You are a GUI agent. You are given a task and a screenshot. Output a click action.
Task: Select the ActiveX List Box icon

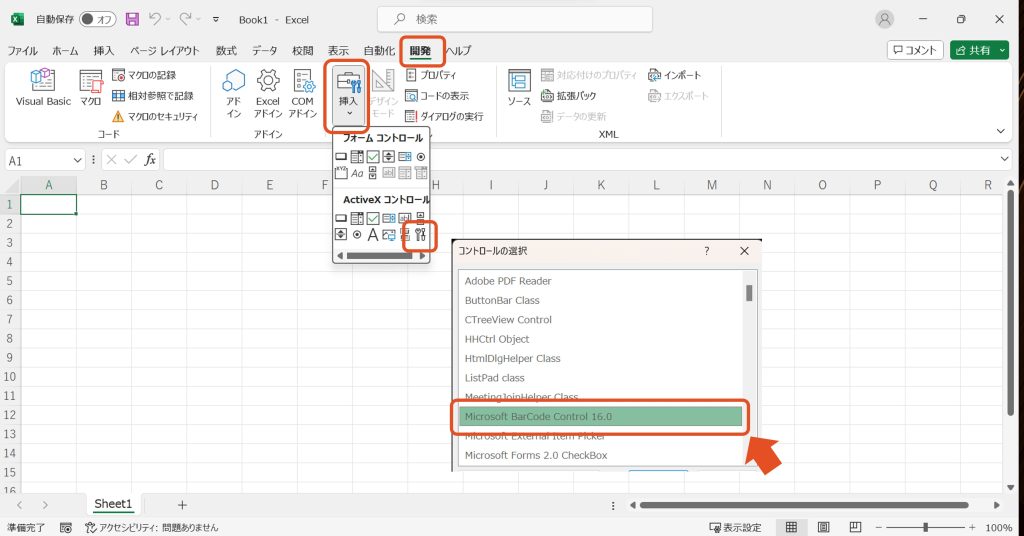click(x=389, y=218)
